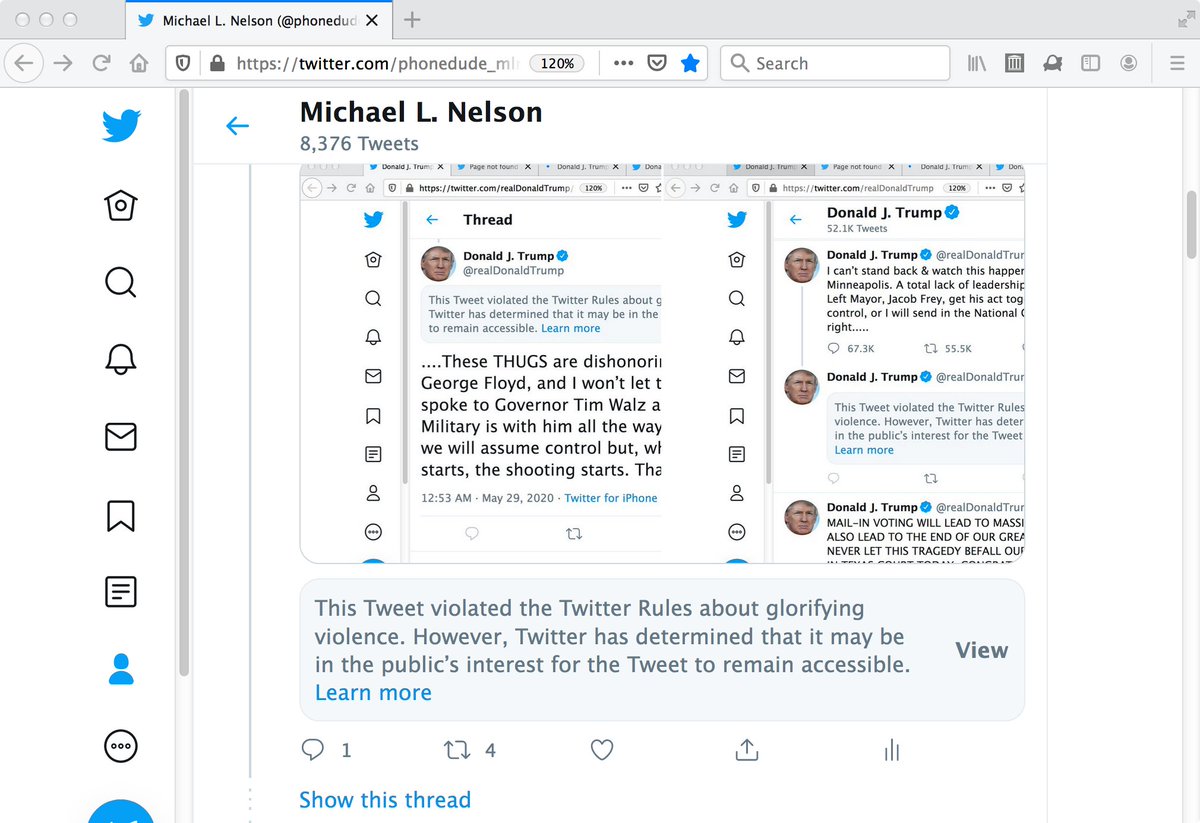
Task: Like the tweet with heart icon
Action: pyautogui.click(x=601, y=749)
